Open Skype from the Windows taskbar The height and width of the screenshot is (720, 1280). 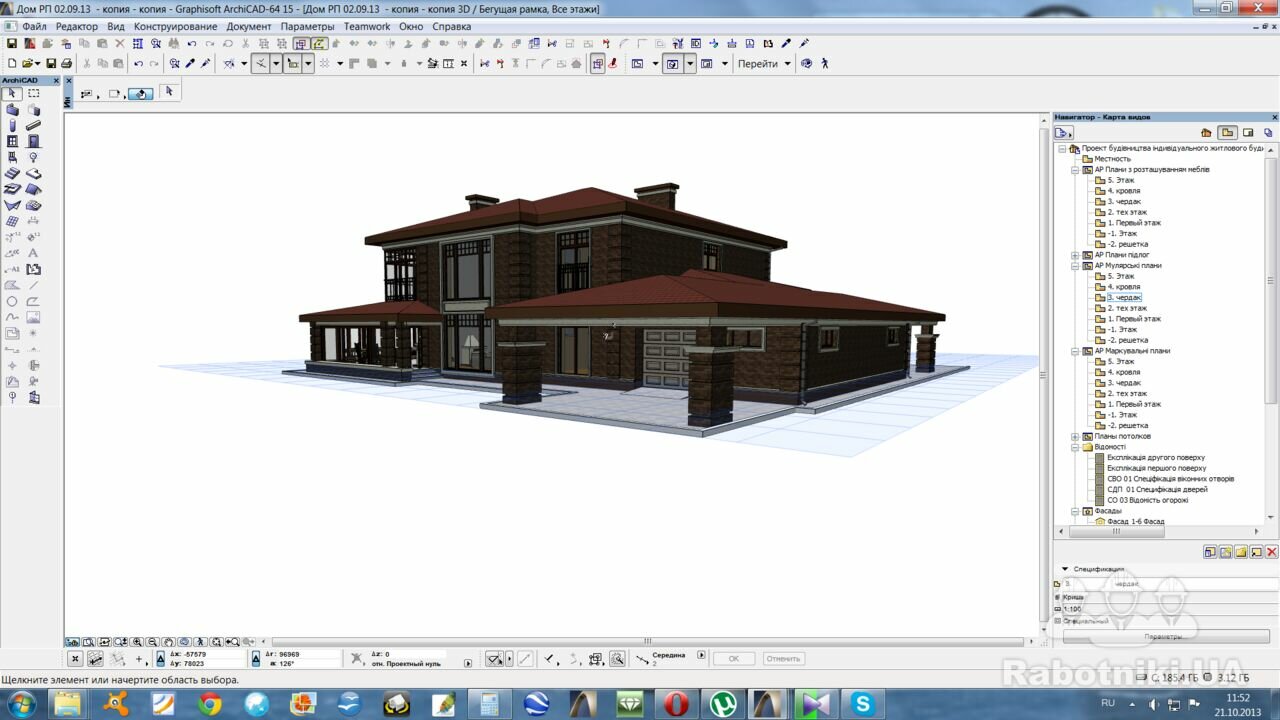(861, 704)
